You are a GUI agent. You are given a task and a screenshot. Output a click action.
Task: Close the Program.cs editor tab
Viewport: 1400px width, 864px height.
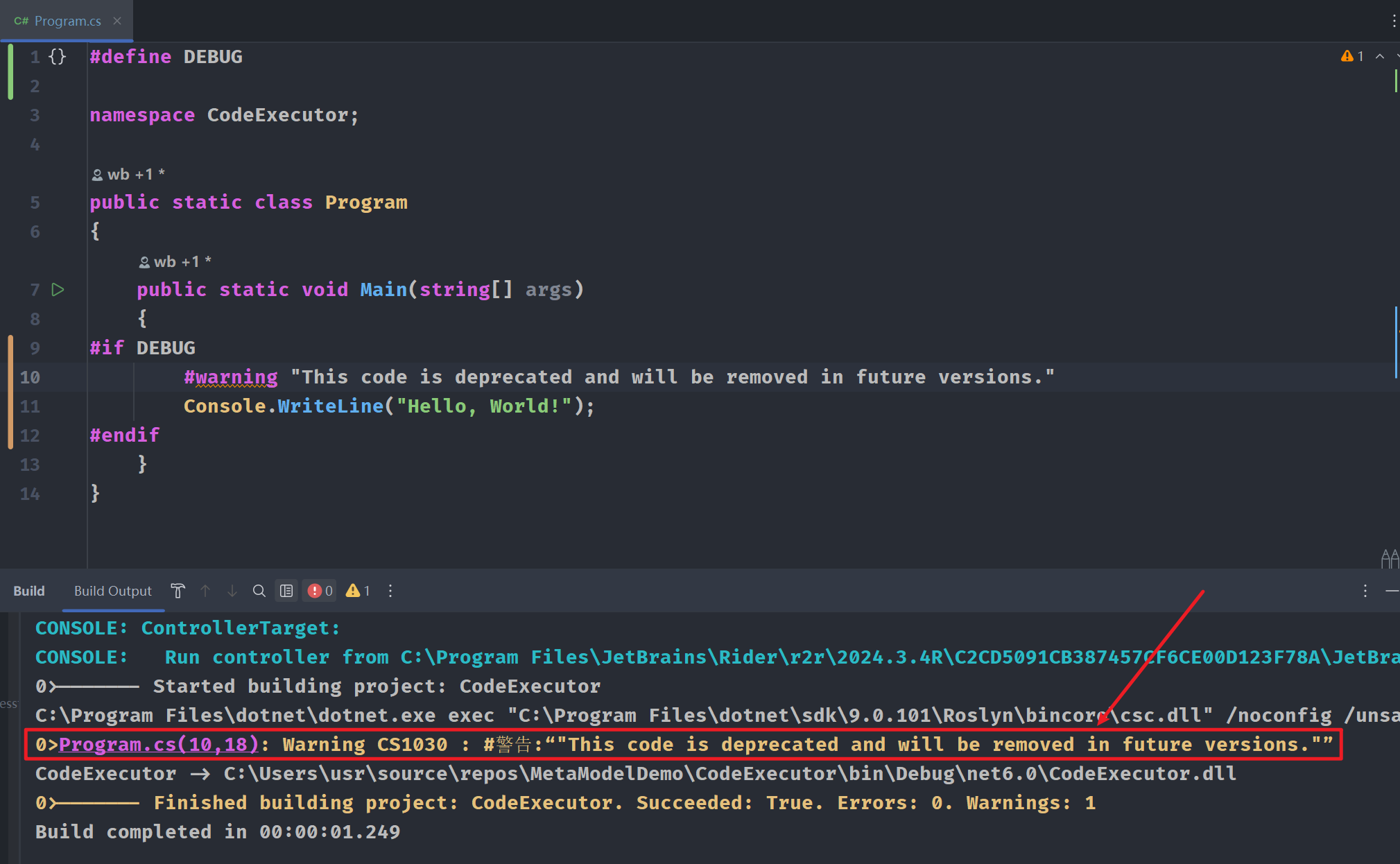pos(117,21)
